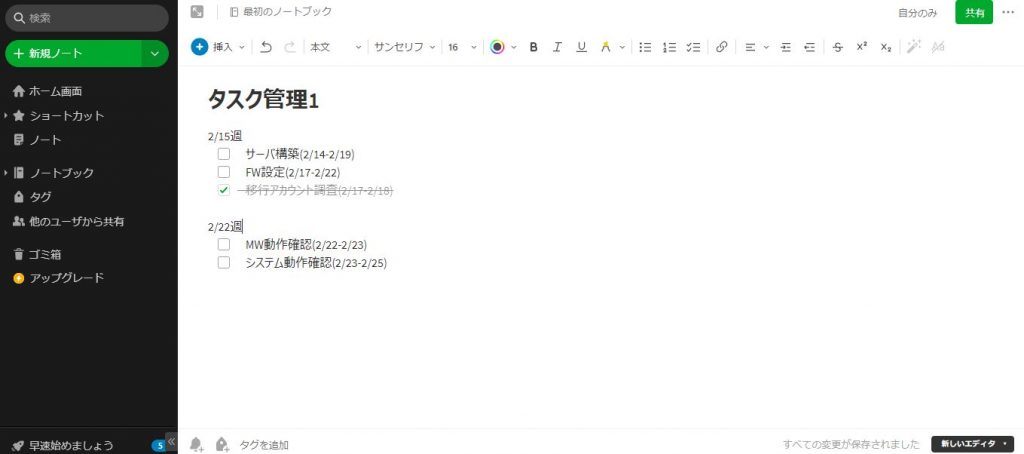Check the サーバ構築 task checkbox

tap(224, 154)
